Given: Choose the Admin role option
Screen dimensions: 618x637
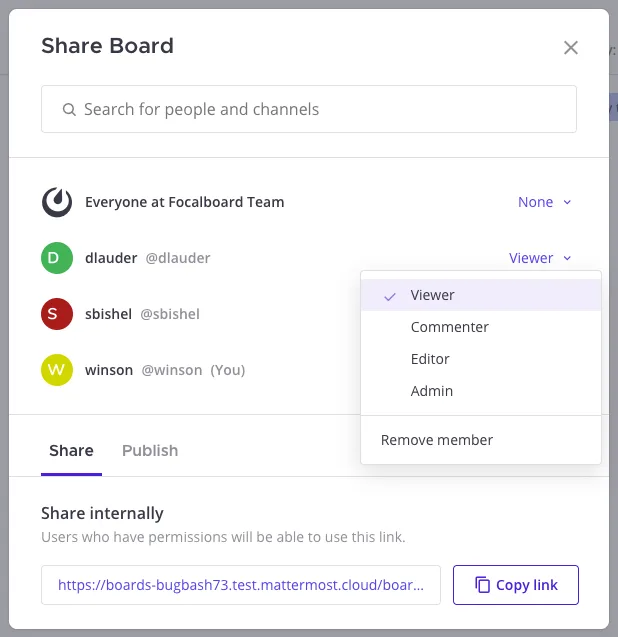Looking at the screenshot, I should [481, 391].
